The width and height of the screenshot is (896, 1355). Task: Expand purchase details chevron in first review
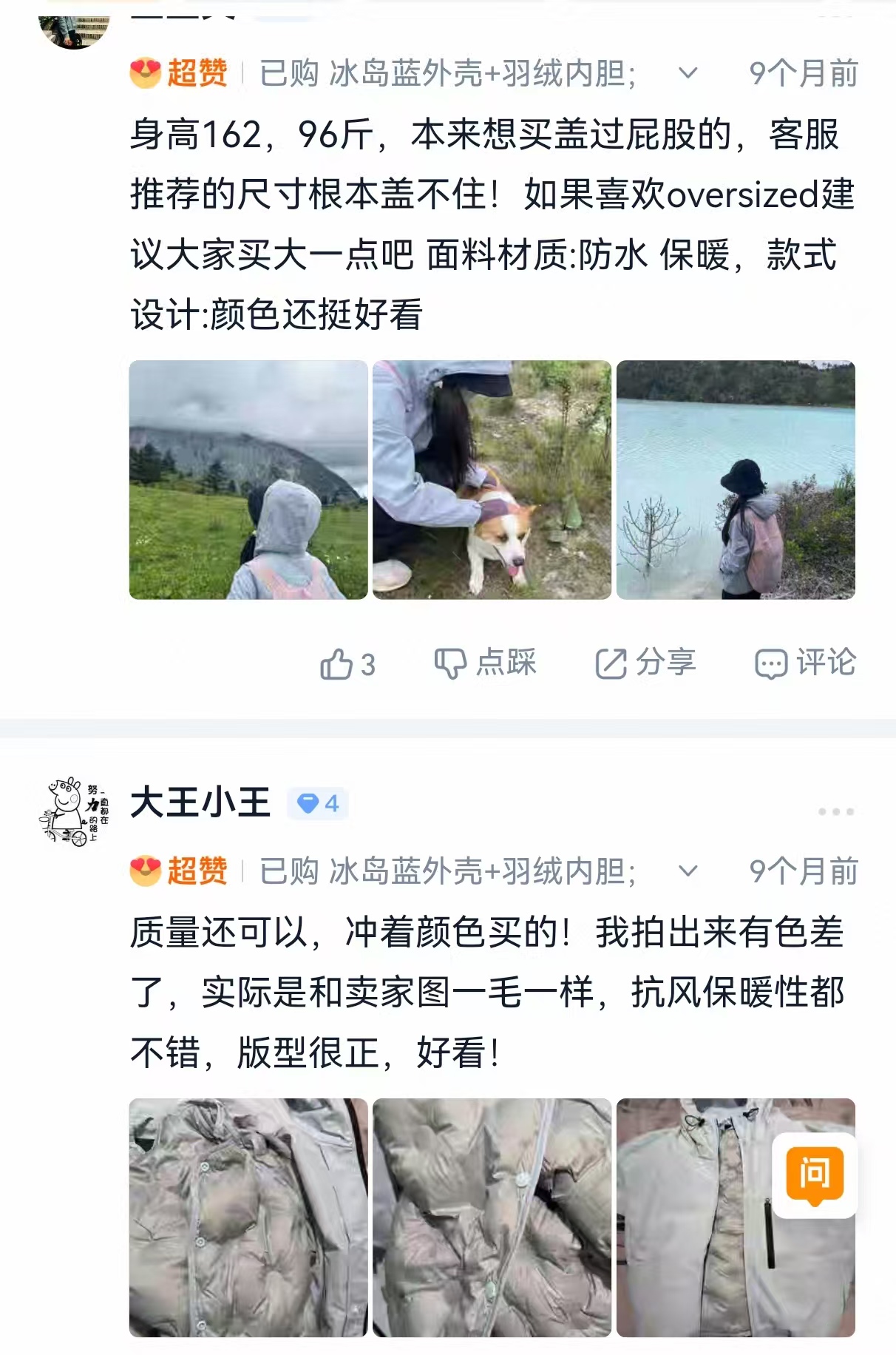pyautogui.click(x=688, y=73)
